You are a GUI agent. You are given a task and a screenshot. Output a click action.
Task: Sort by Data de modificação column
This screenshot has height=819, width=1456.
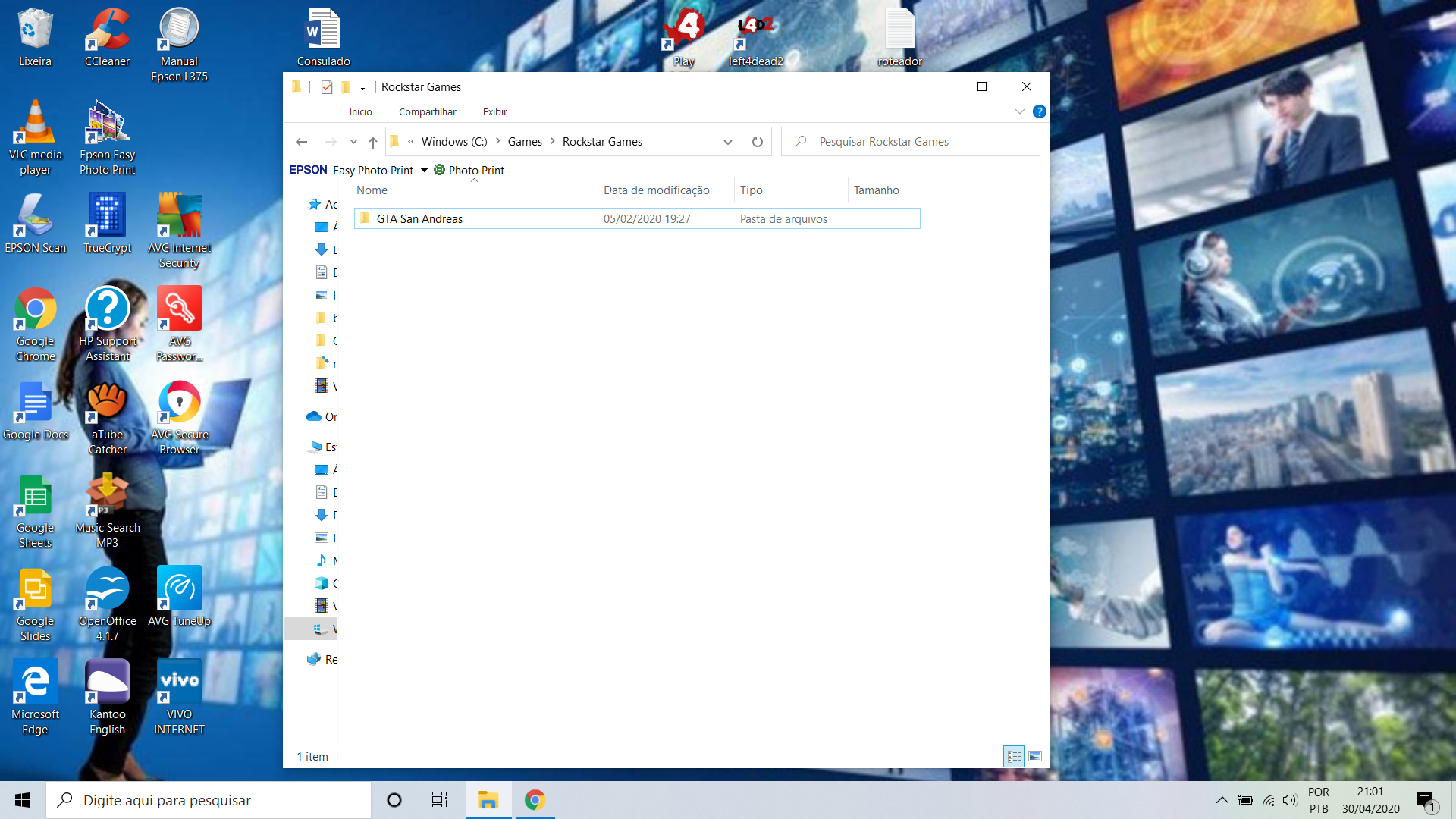coord(666,190)
